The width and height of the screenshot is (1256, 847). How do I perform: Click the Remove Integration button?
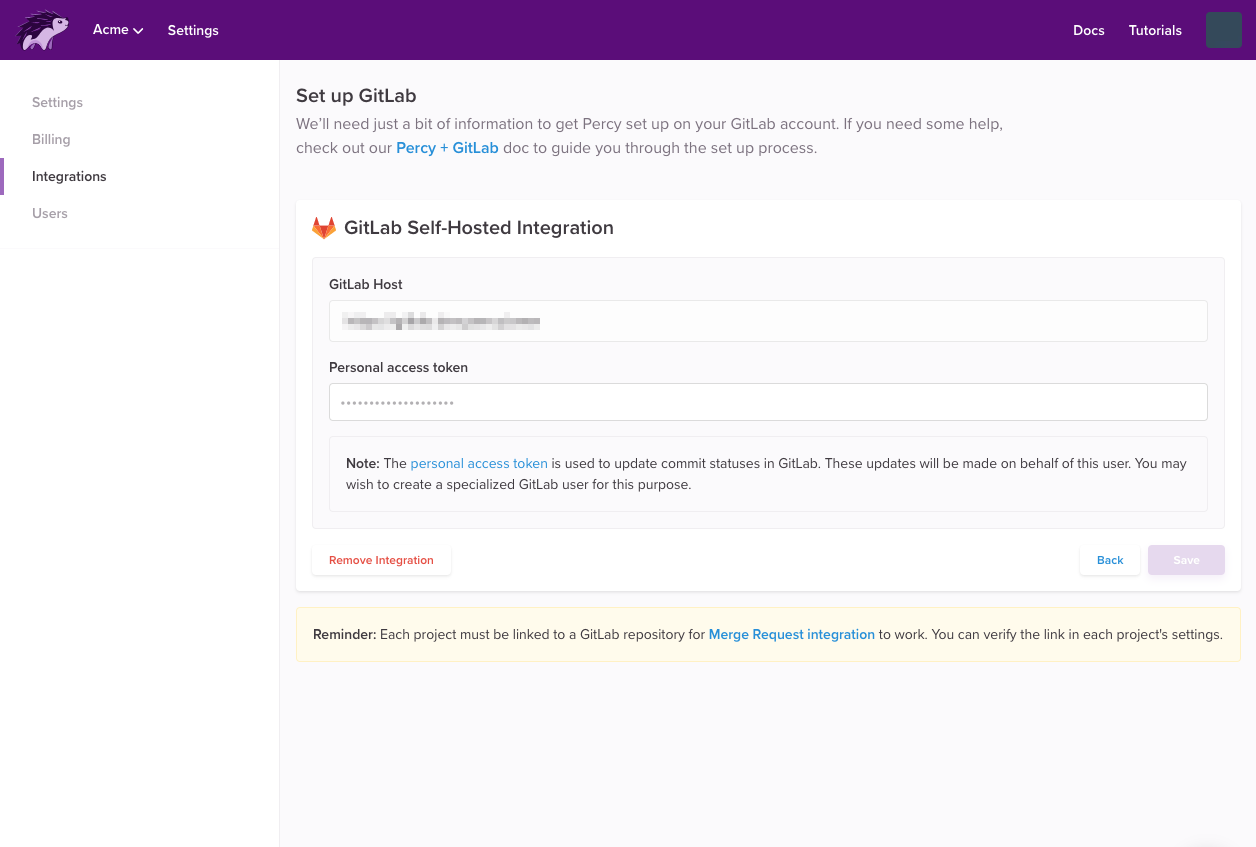tap(381, 560)
